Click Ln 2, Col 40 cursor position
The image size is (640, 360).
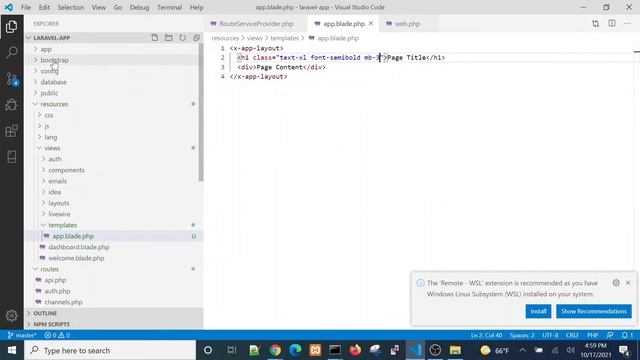[486, 335]
